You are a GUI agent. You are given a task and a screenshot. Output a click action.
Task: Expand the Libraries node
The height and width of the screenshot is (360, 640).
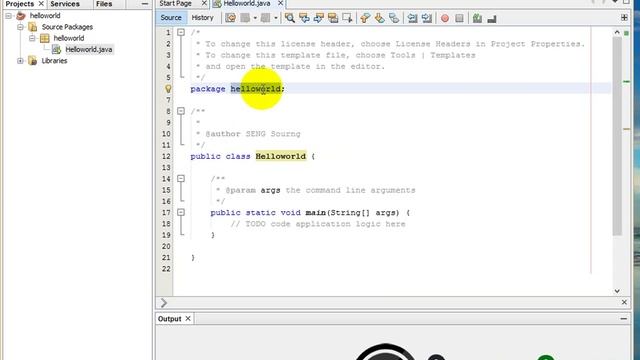pos(20,61)
